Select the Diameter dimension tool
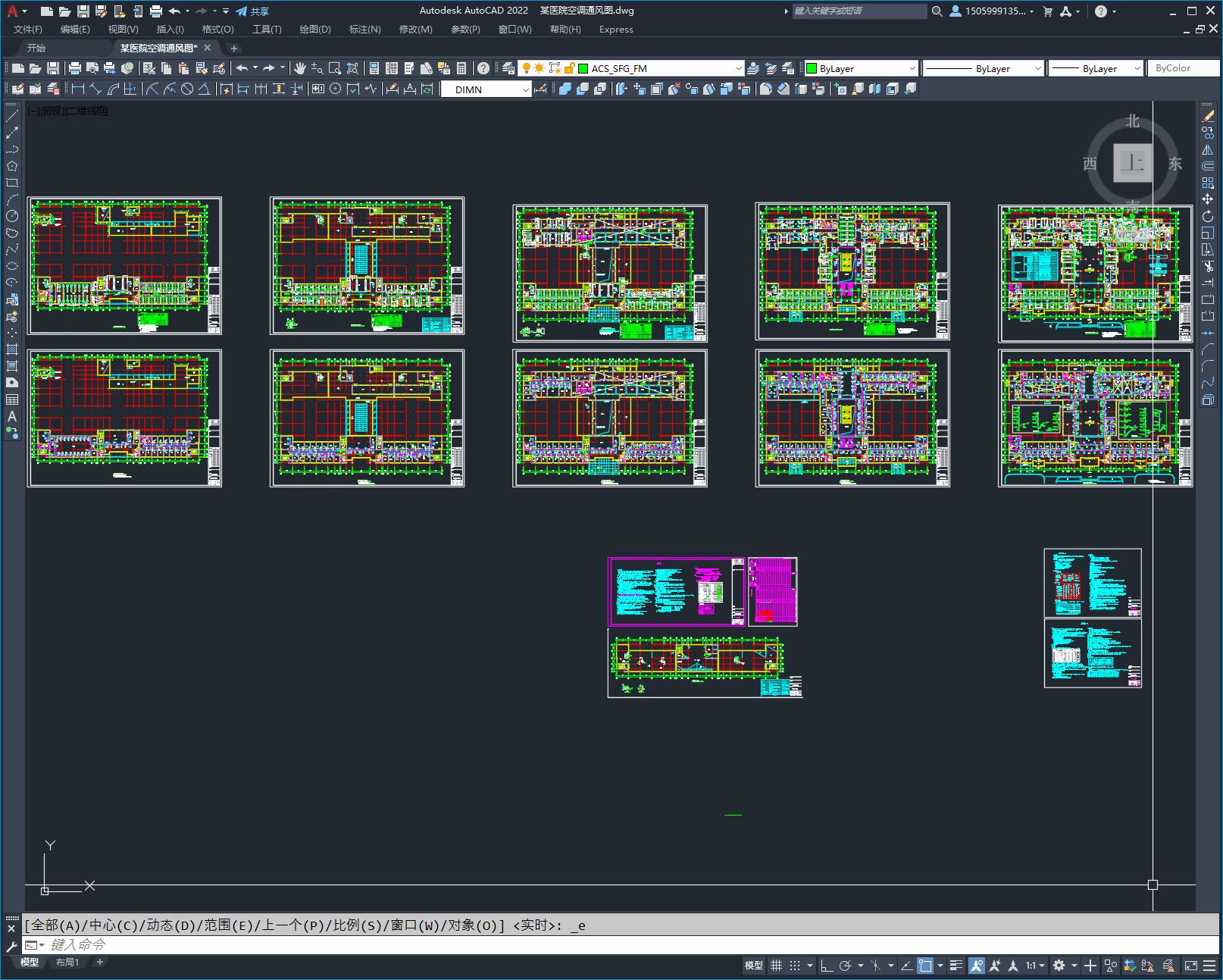The image size is (1223, 980). click(x=187, y=89)
